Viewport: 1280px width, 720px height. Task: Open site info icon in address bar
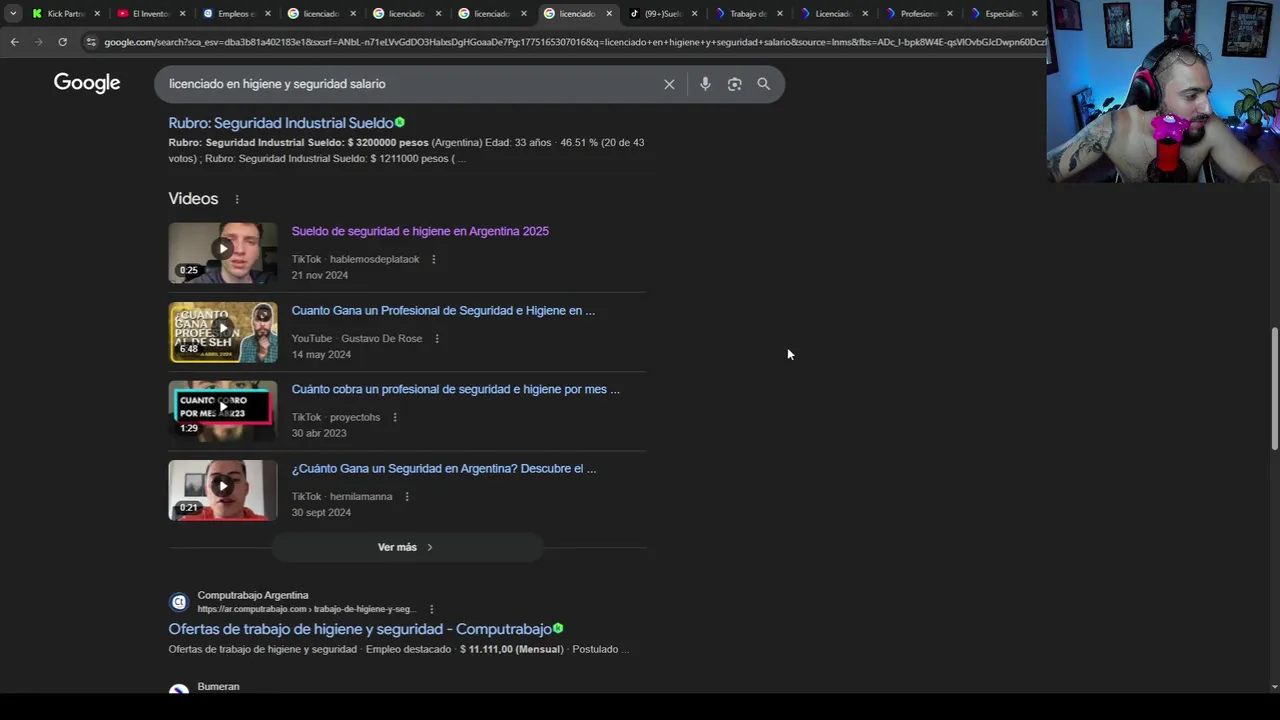click(x=91, y=42)
